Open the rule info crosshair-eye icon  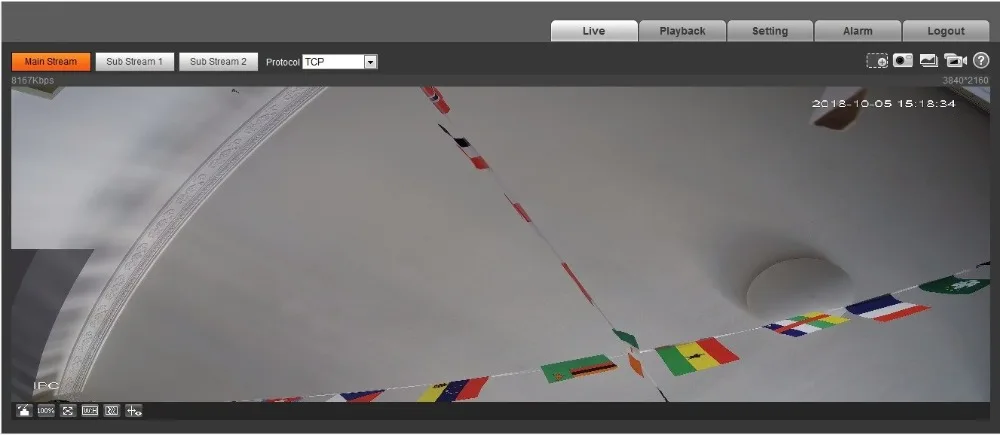(x=134, y=411)
